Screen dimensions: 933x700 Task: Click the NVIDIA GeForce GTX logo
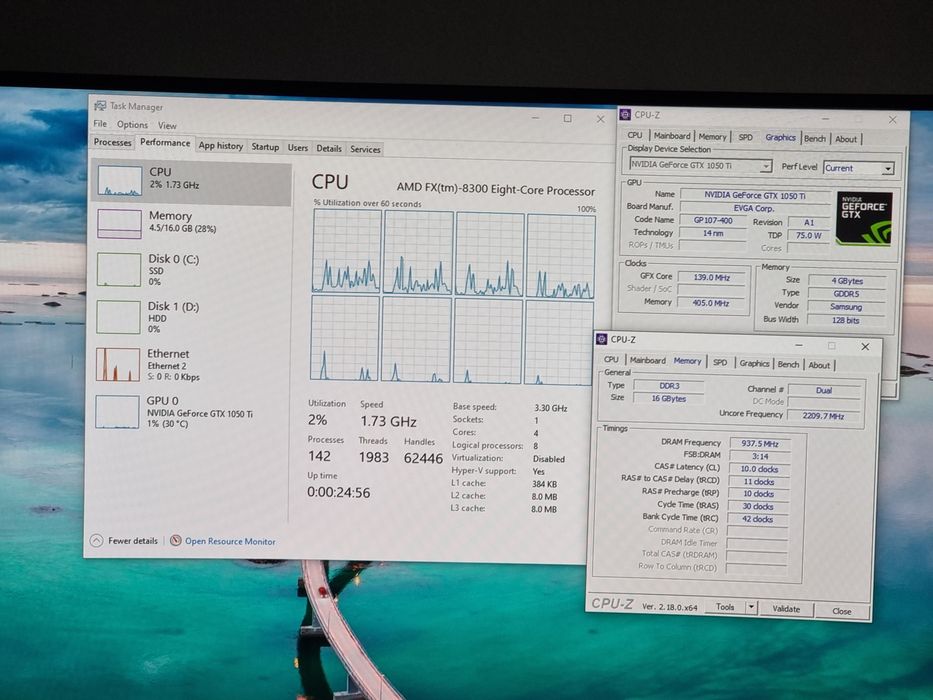(864, 218)
